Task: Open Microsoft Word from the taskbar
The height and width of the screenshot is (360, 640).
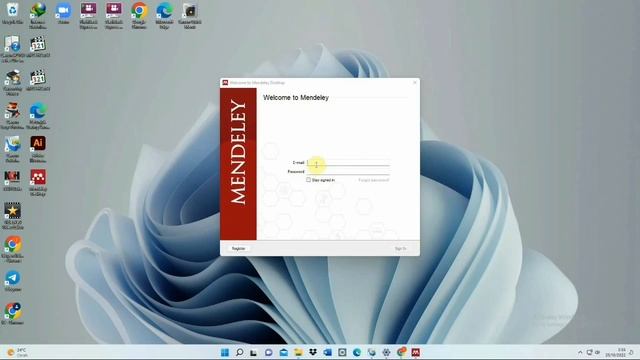Action: point(327,352)
